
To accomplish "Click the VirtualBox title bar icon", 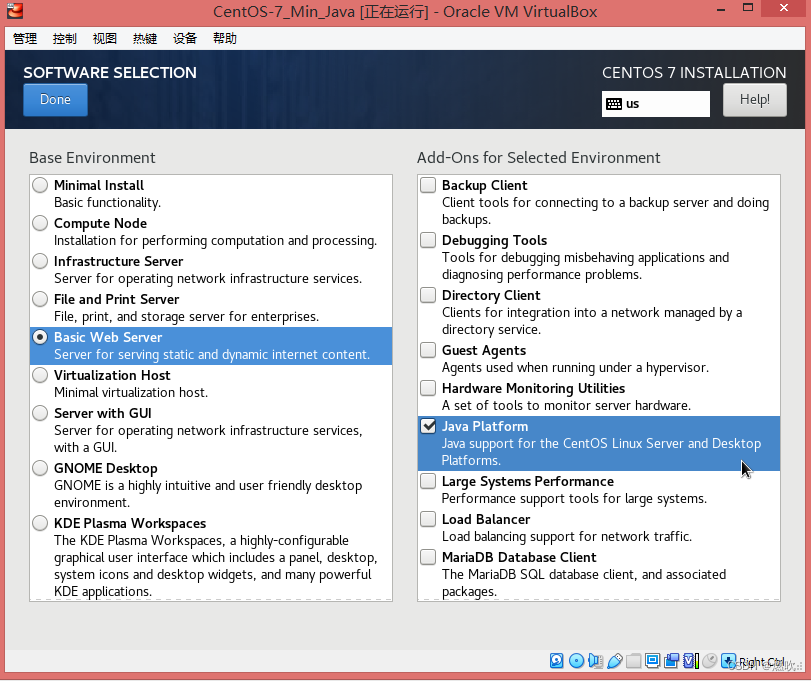I will click(14, 11).
